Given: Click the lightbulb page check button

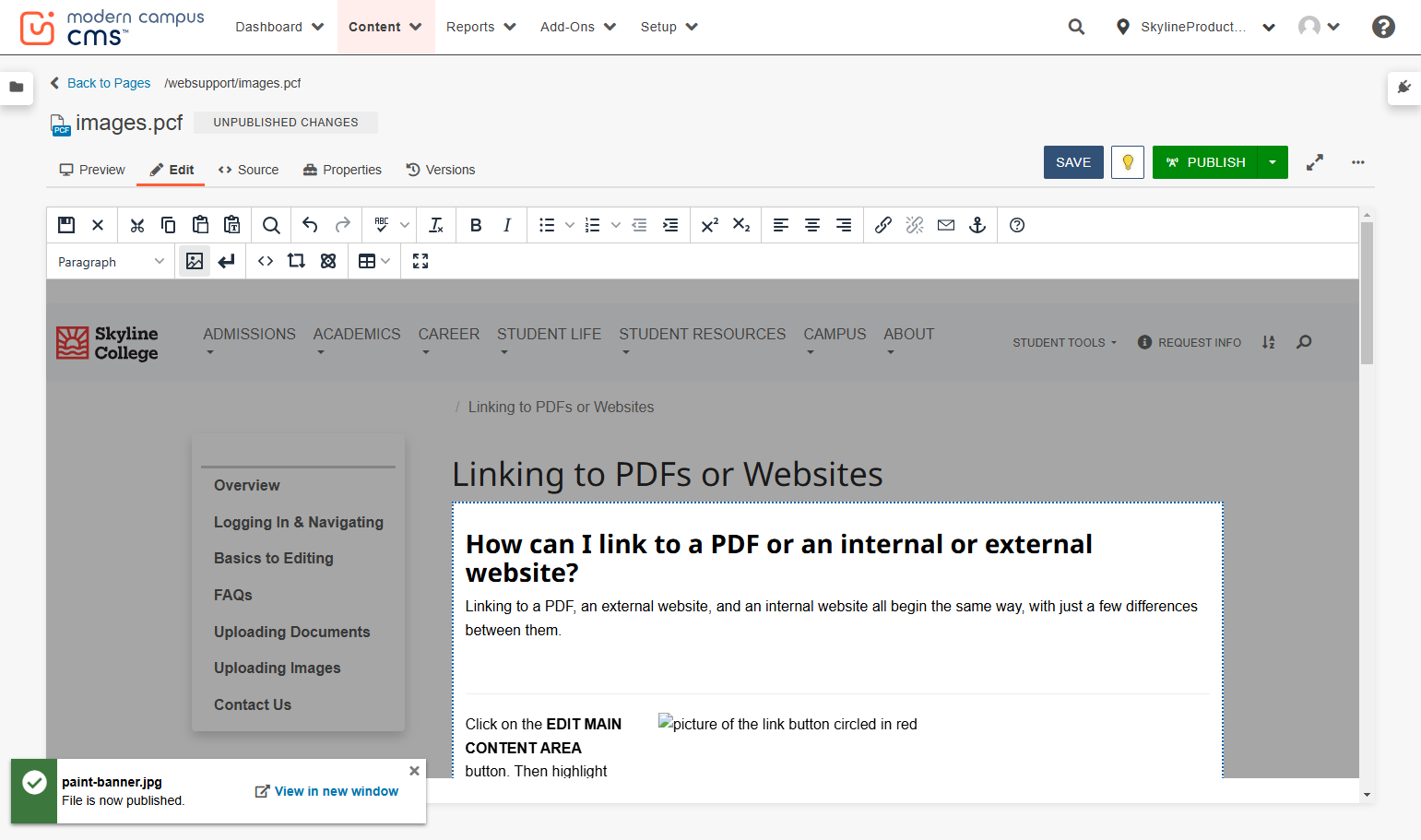Looking at the screenshot, I should tap(1128, 162).
